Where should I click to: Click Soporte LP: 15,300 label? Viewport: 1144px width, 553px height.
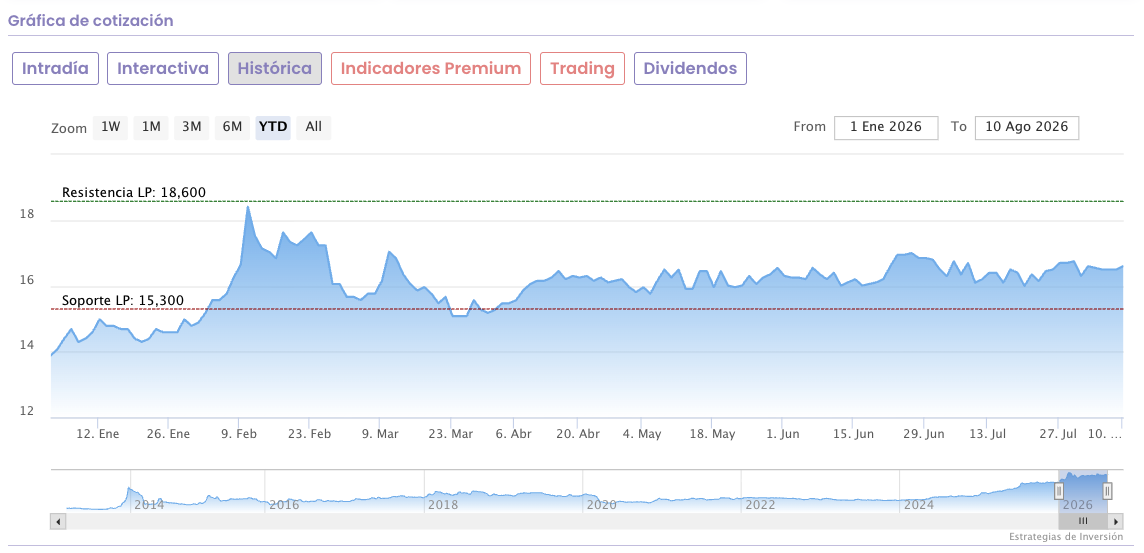(123, 301)
